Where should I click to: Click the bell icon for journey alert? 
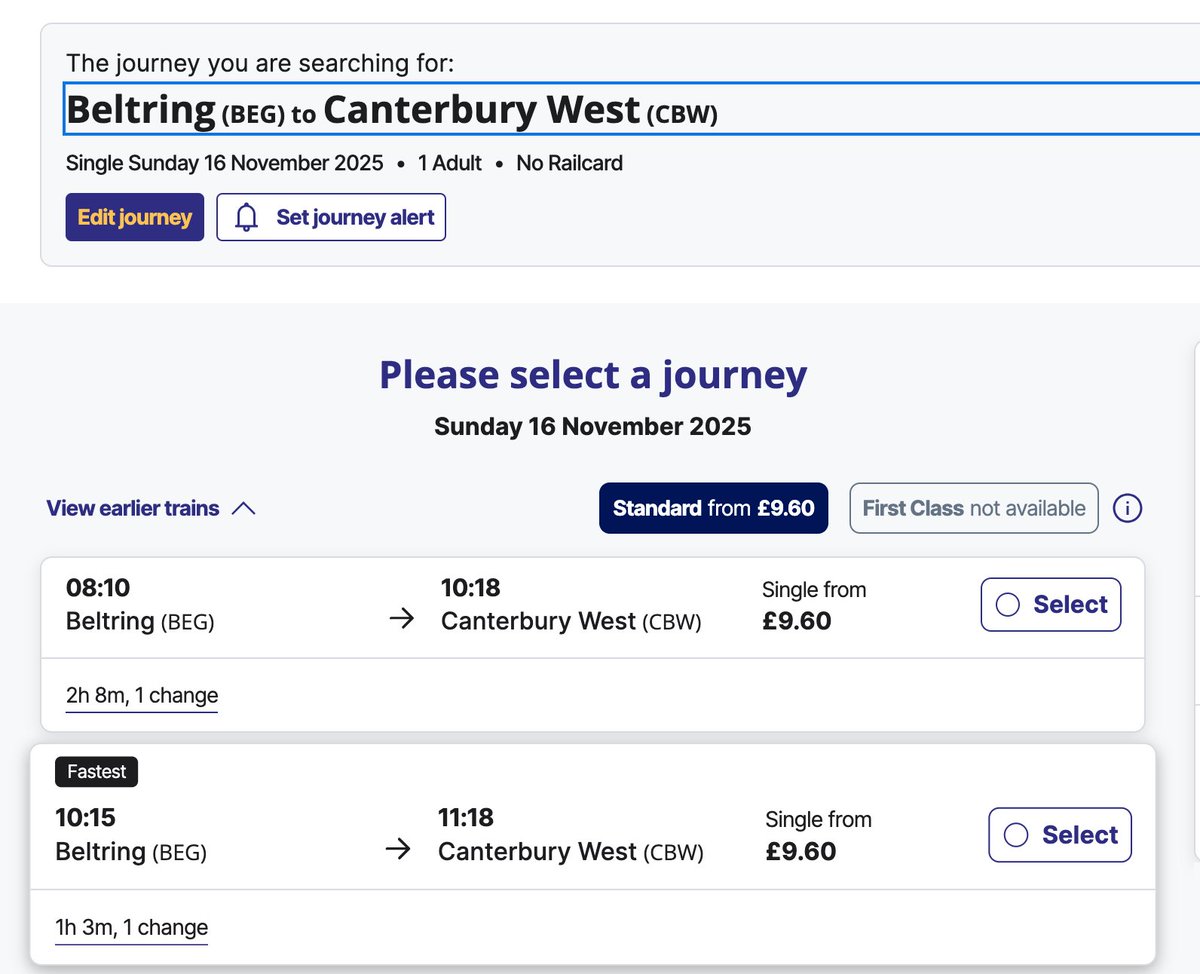(x=246, y=217)
